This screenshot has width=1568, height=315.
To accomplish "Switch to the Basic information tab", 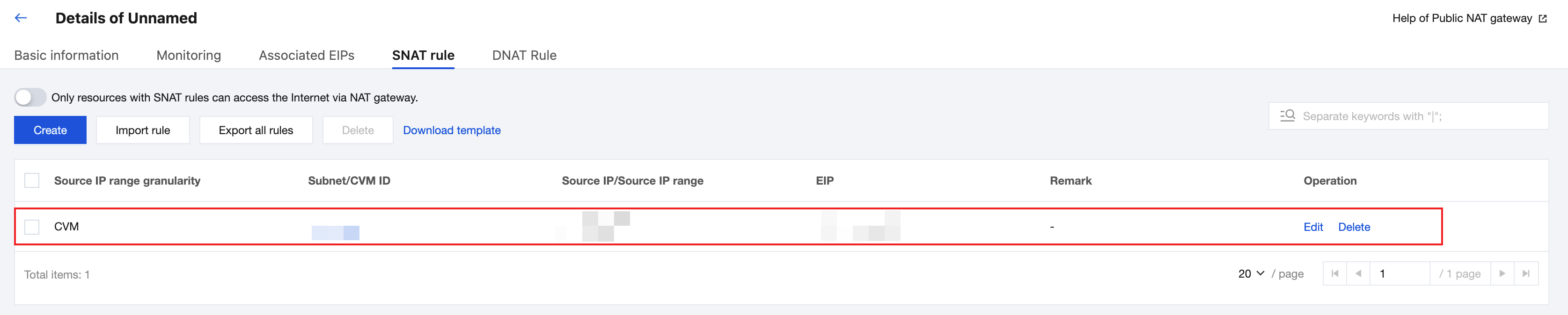I will [x=66, y=55].
